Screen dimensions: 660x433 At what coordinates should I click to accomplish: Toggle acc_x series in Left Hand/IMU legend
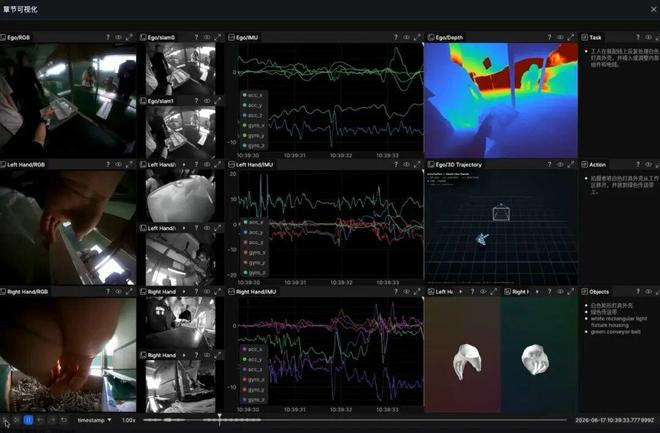pyautogui.click(x=252, y=222)
